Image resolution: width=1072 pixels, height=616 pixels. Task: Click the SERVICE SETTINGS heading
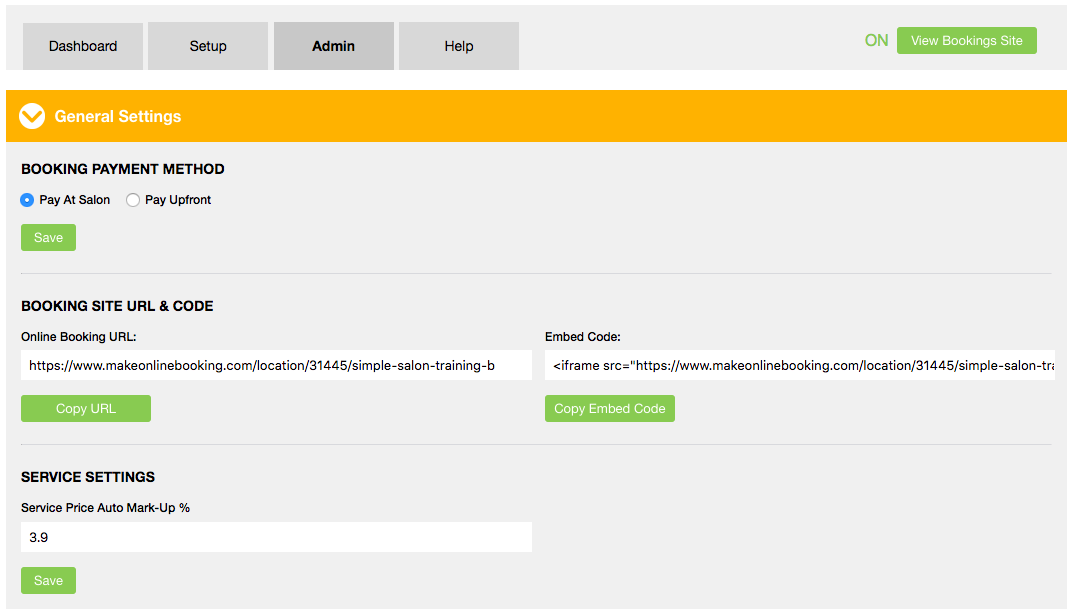click(x=88, y=477)
